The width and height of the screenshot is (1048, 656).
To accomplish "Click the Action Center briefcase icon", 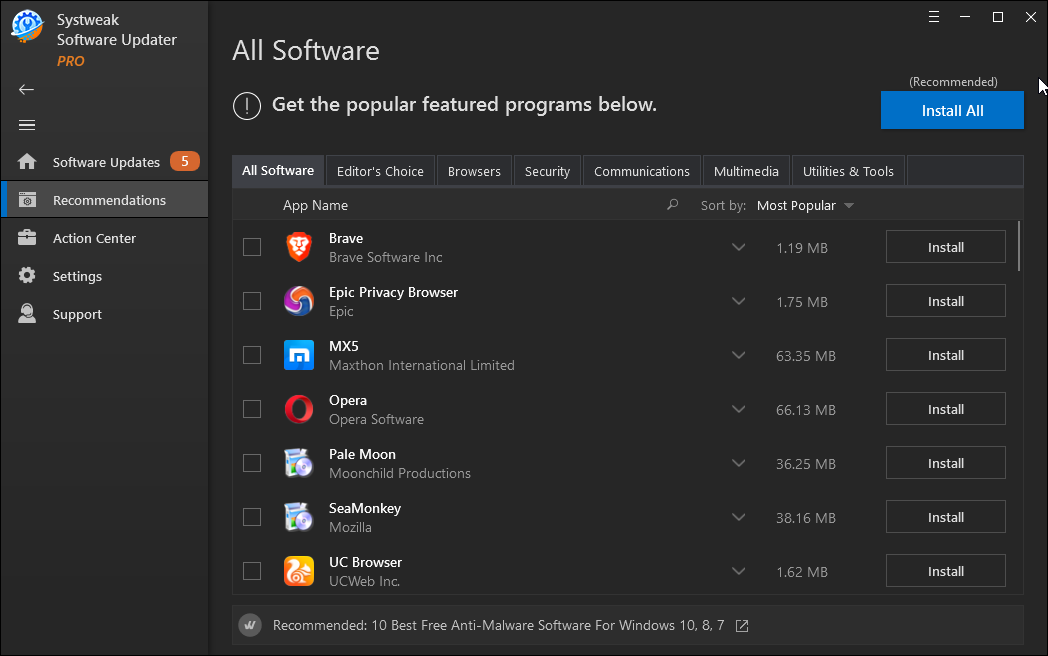I will 27,237.
